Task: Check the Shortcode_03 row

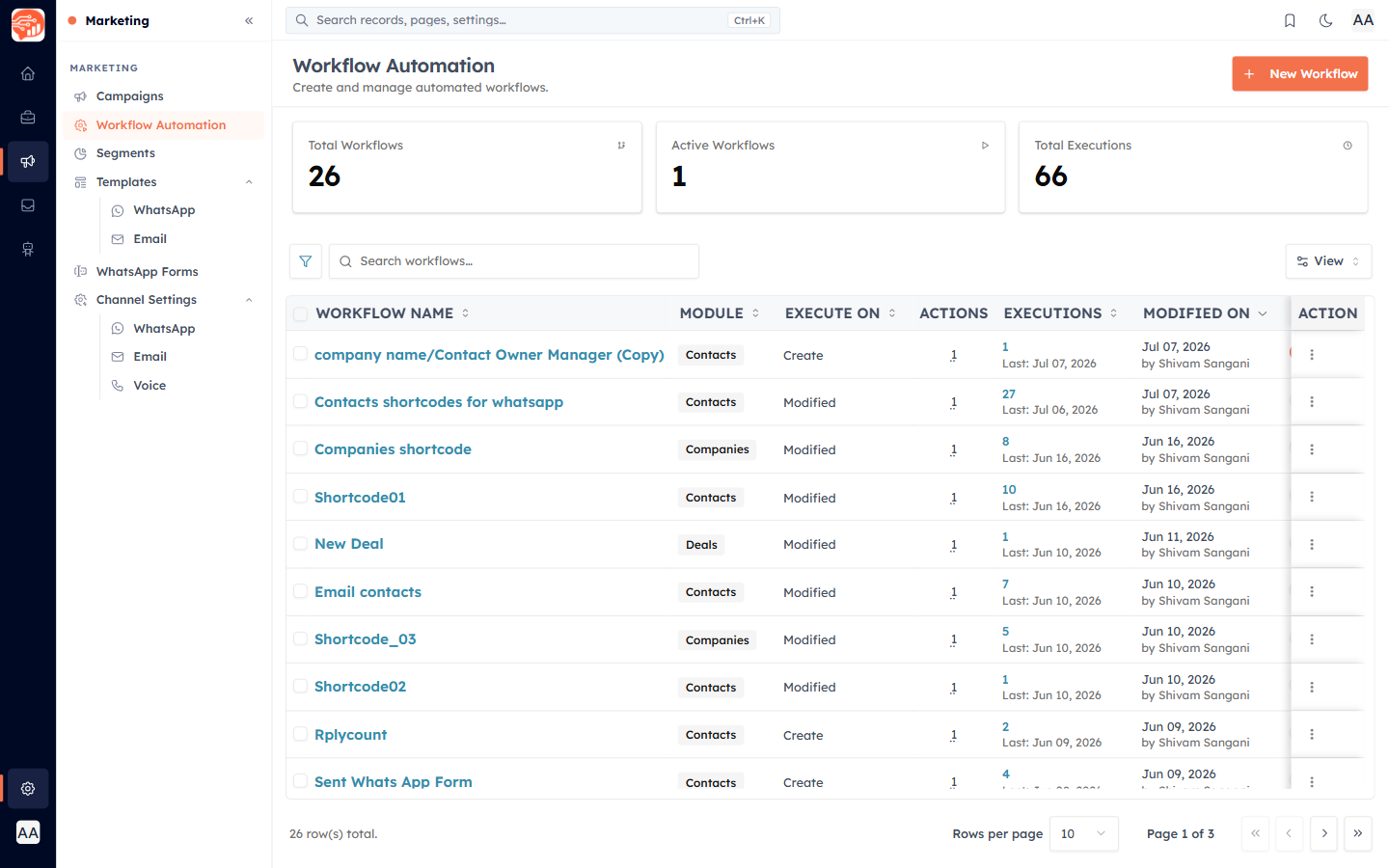Action: coord(301,638)
